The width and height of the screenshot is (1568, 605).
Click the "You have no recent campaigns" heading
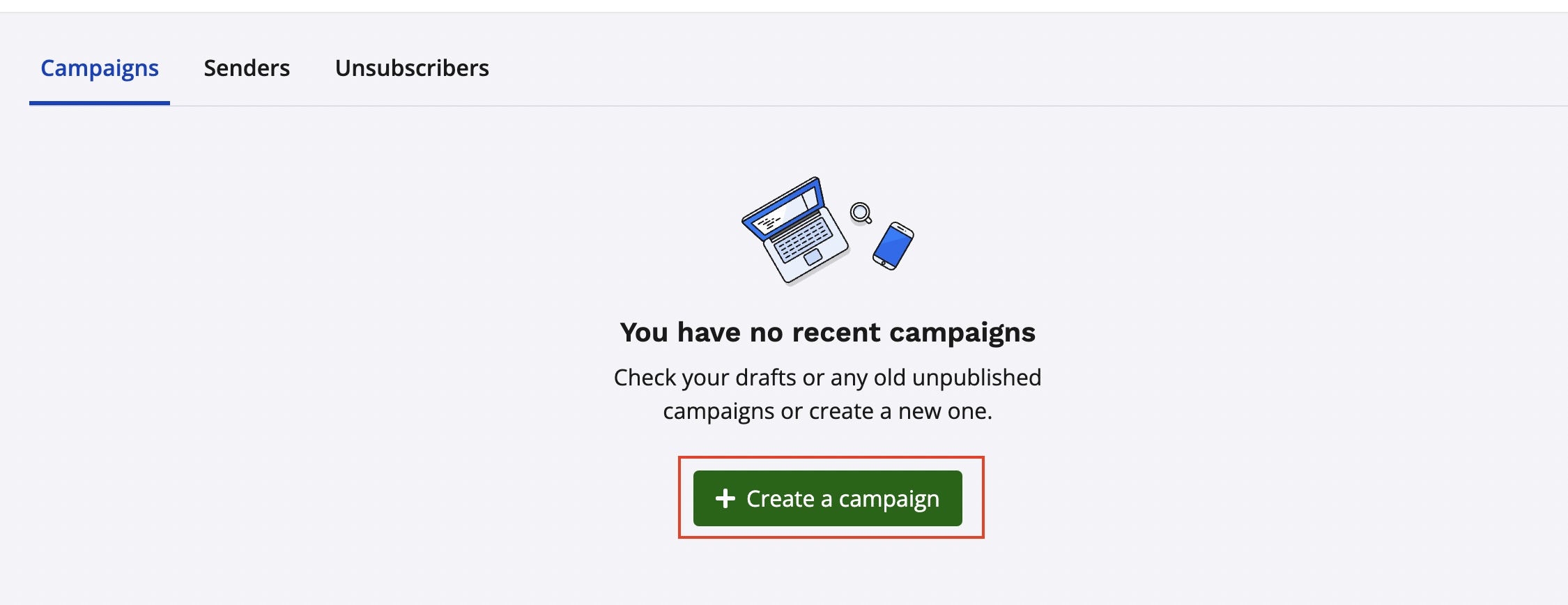tap(827, 332)
